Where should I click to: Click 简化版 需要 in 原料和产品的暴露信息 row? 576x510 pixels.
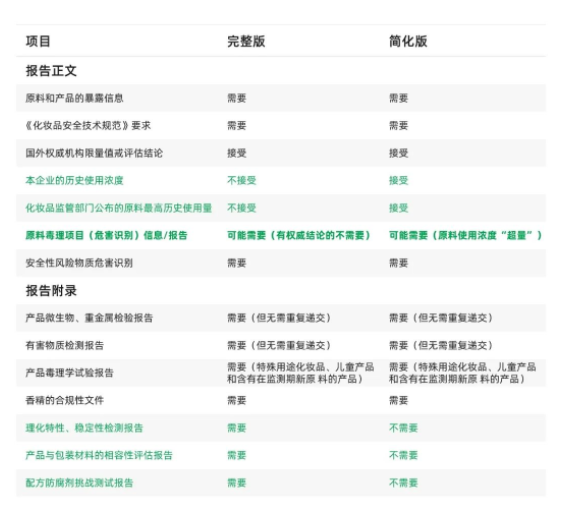click(399, 98)
